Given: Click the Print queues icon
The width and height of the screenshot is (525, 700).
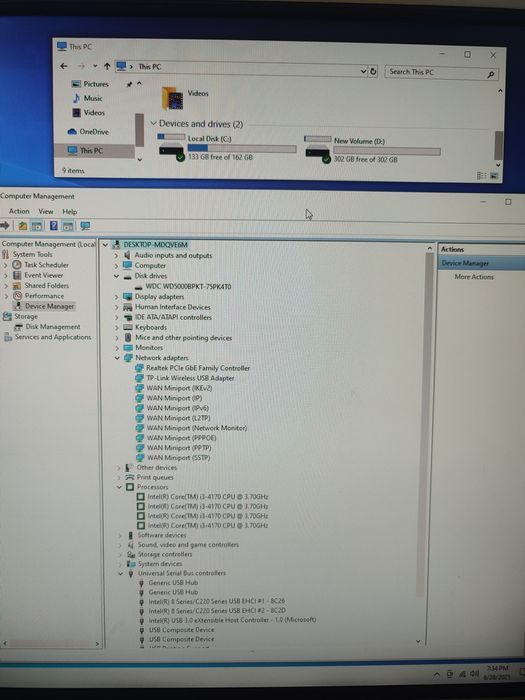Looking at the screenshot, I should [x=130, y=477].
